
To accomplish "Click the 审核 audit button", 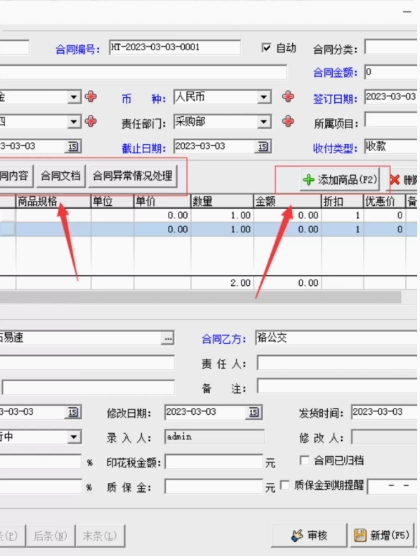I will (x=309, y=535).
